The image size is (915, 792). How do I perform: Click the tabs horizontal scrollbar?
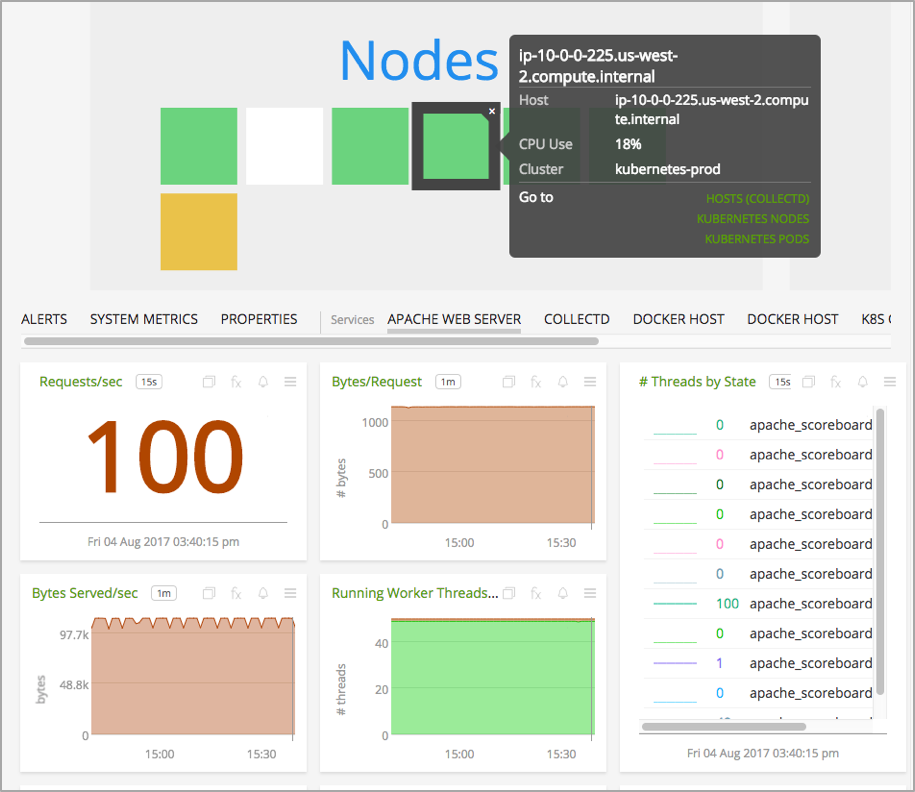(311, 341)
